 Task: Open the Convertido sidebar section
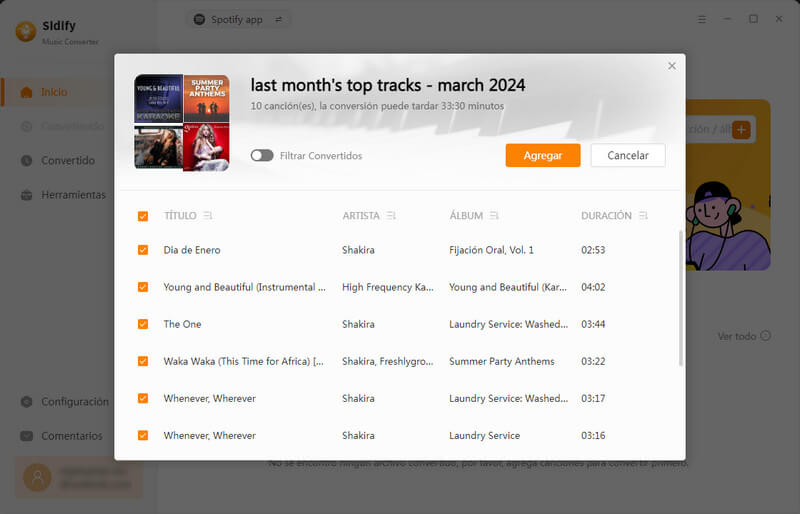[x=68, y=160]
